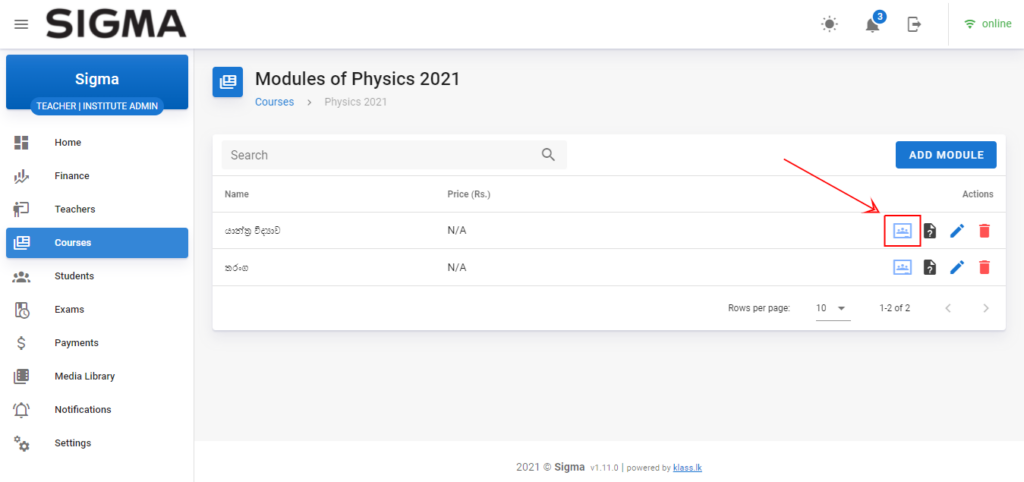Open the notifications bell icon

tap(872, 25)
